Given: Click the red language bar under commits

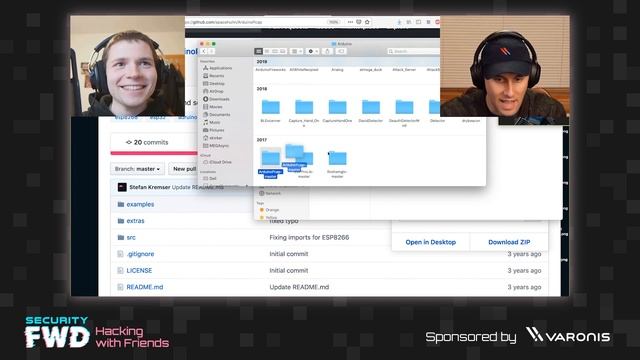Looking at the screenshot, I should (154, 153).
